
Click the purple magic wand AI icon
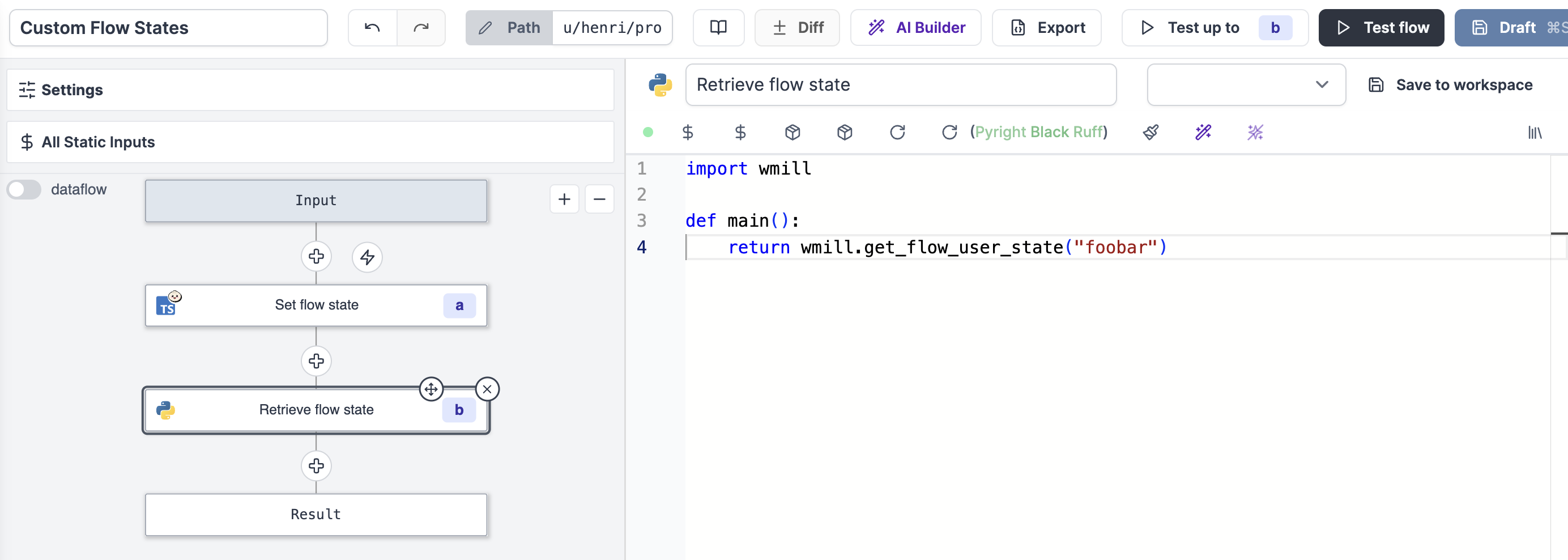coord(1203,132)
